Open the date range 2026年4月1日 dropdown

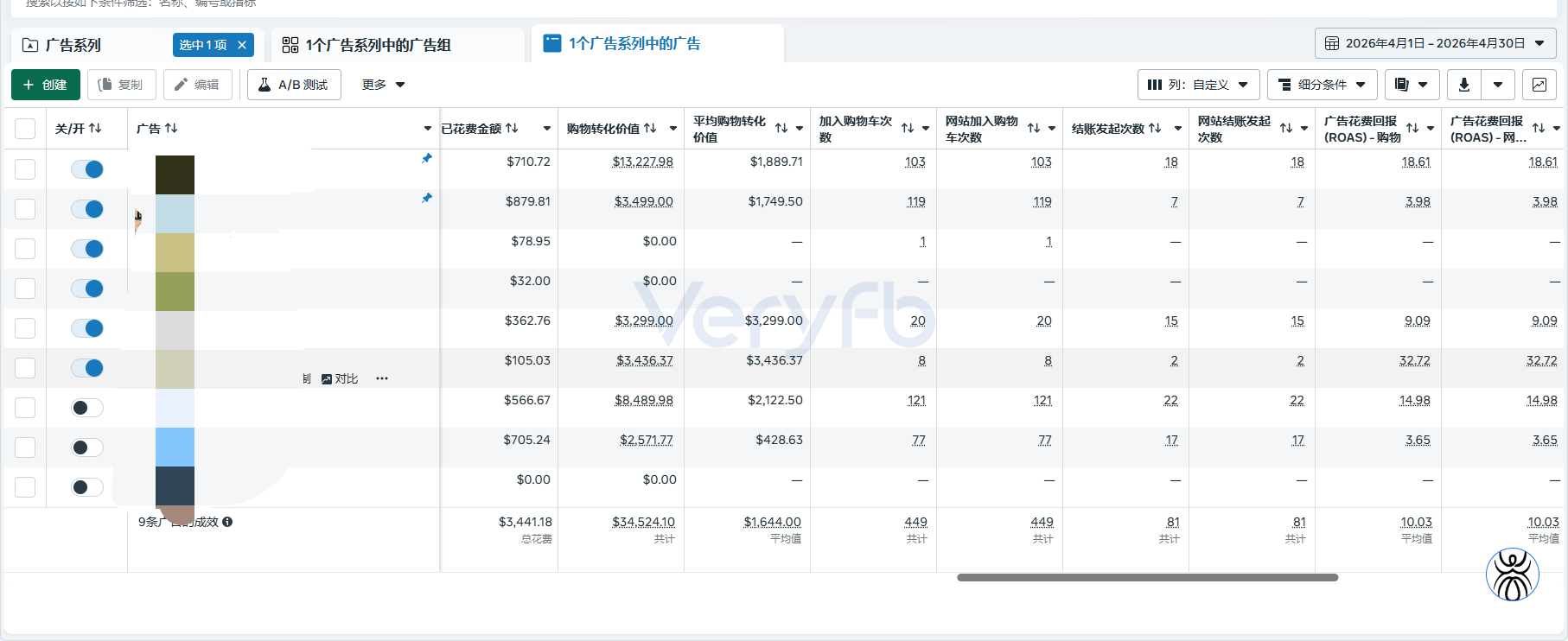click(x=1435, y=43)
